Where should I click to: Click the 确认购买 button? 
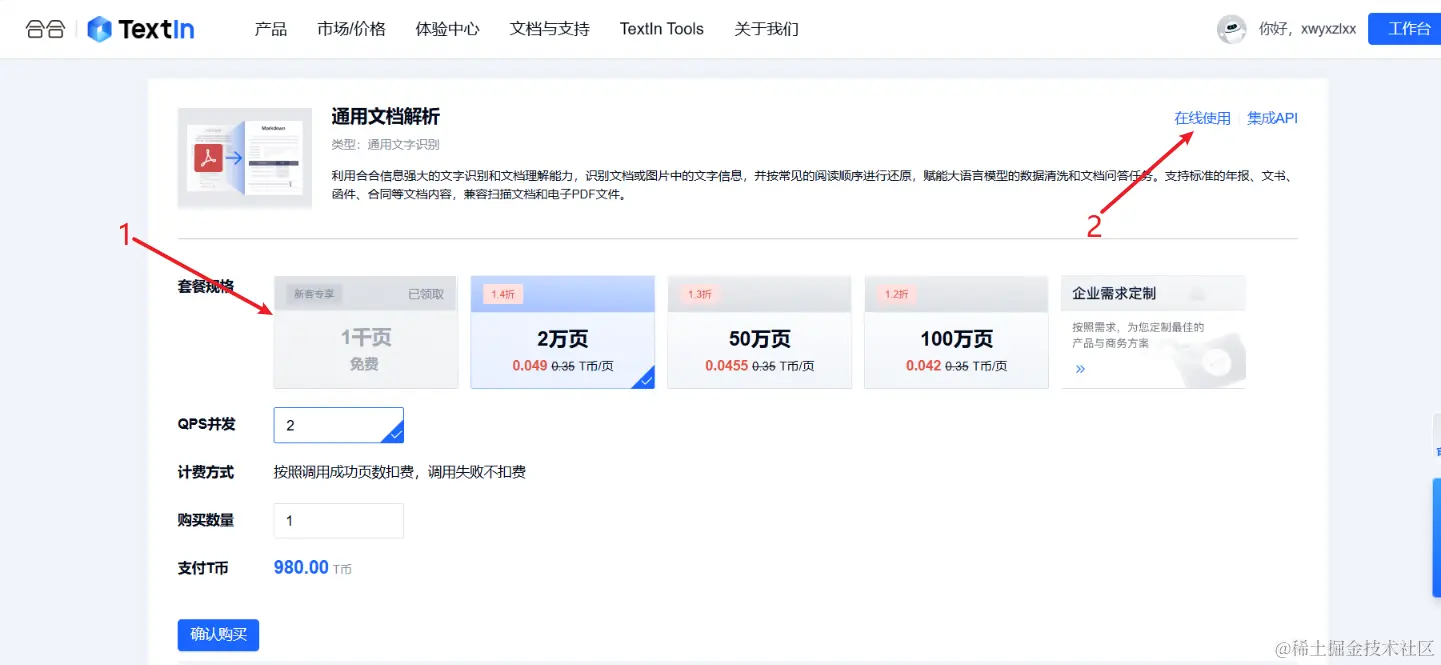click(218, 635)
